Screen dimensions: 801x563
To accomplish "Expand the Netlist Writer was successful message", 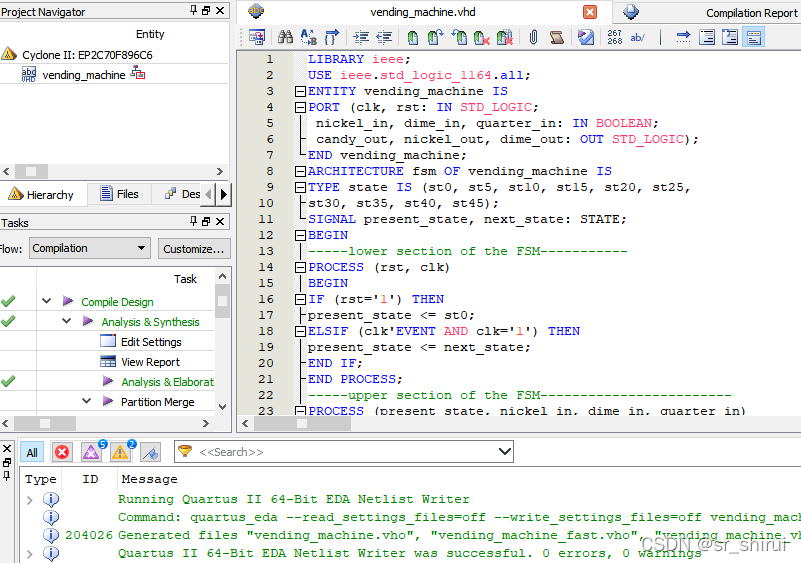I will [30, 554].
